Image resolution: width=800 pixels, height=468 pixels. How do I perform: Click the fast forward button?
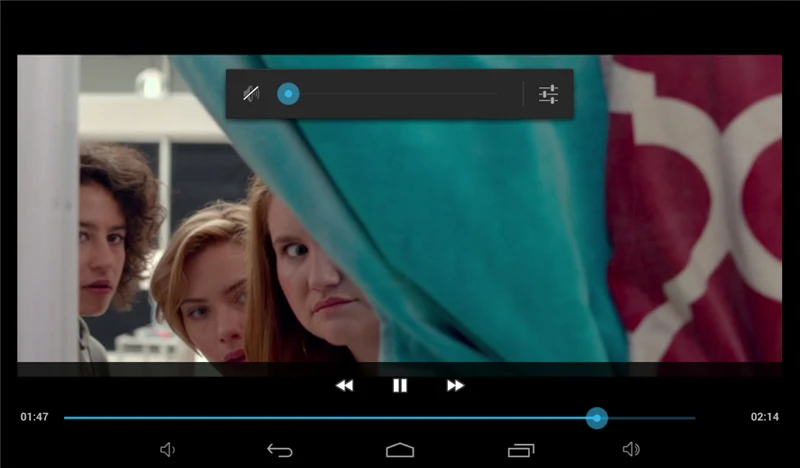point(455,386)
